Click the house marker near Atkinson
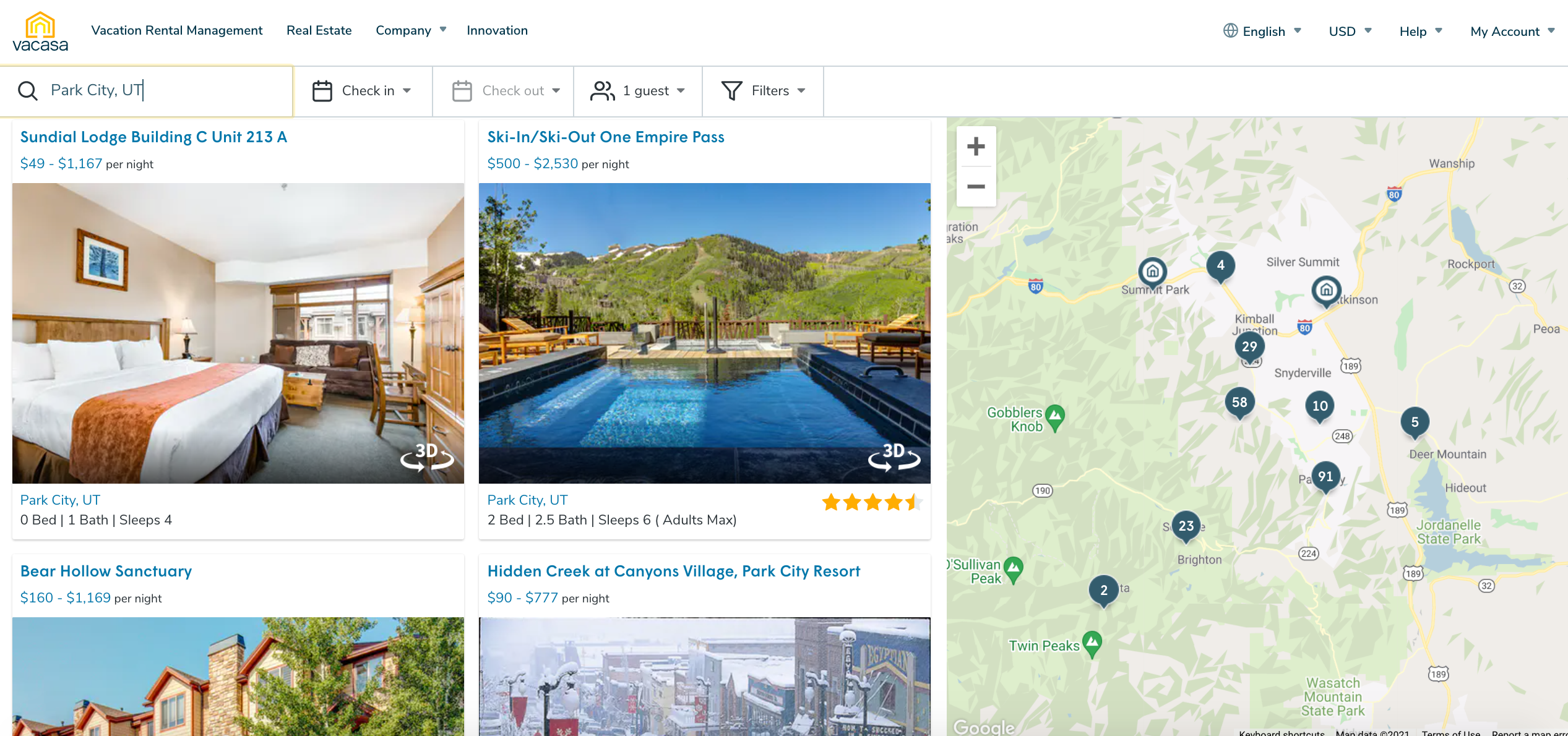The height and width of the screenshot is (736, 1568). pyautogui.click(x=1326, y=289)
